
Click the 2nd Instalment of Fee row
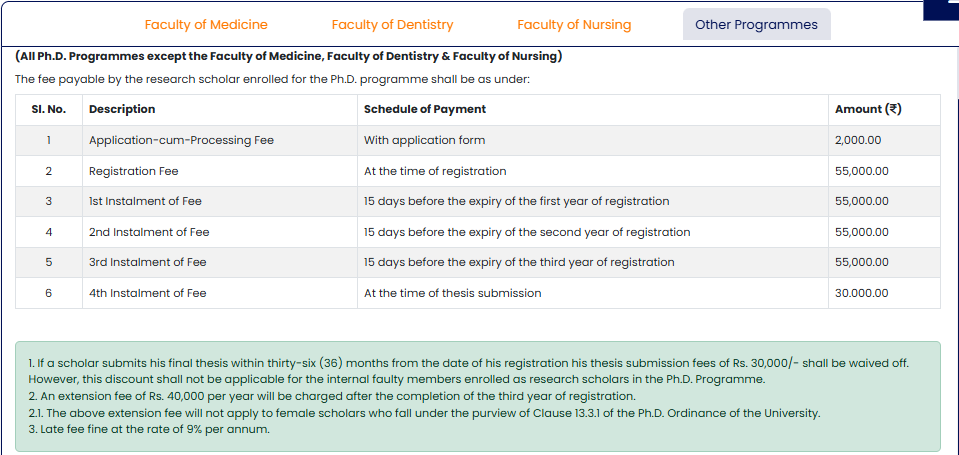click(x=149, y=232)
